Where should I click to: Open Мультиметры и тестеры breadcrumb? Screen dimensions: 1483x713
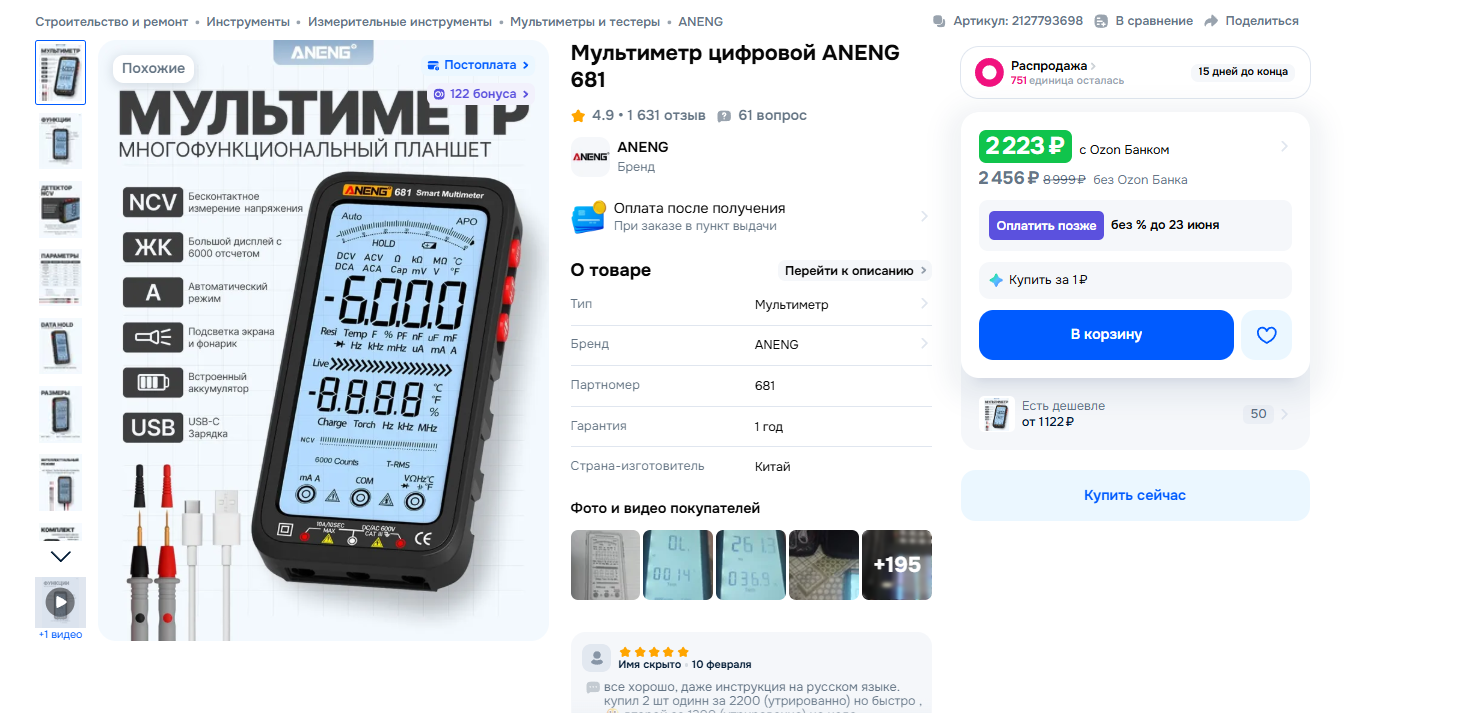point(585,21)
